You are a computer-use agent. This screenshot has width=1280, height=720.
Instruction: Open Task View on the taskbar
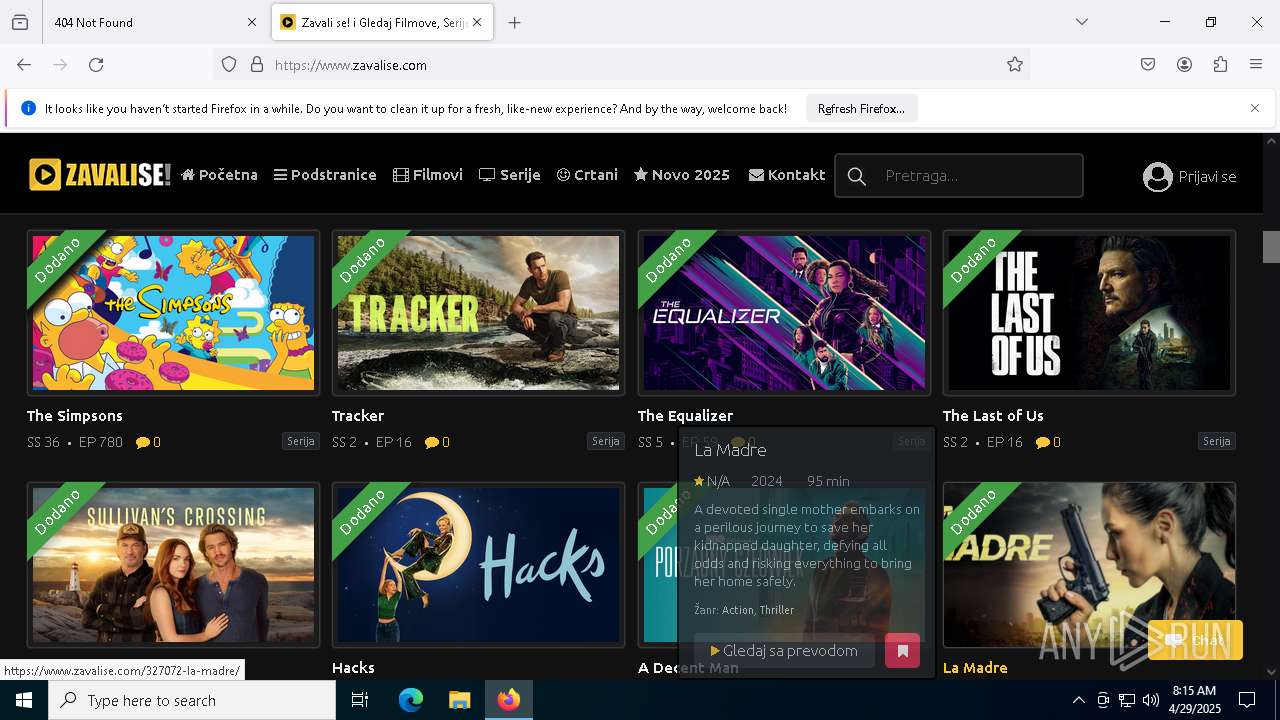click(360, 700)
